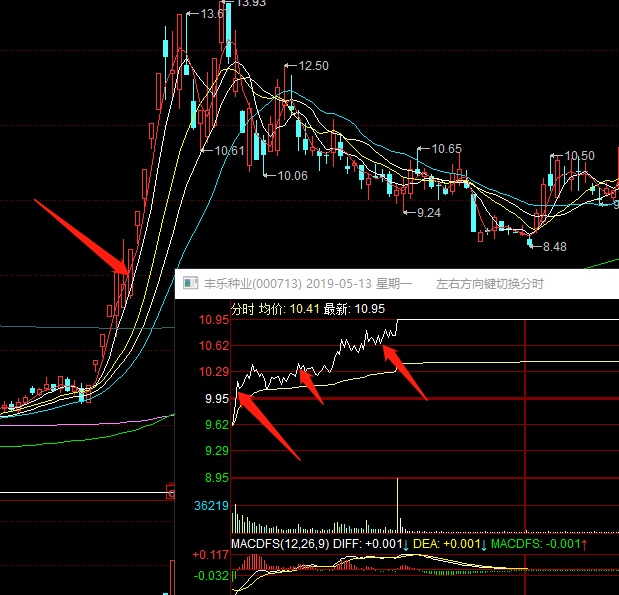The width and height of the screenshot is (619, 595).
Task: Click the 10.61 low price label
Action: 230,150
